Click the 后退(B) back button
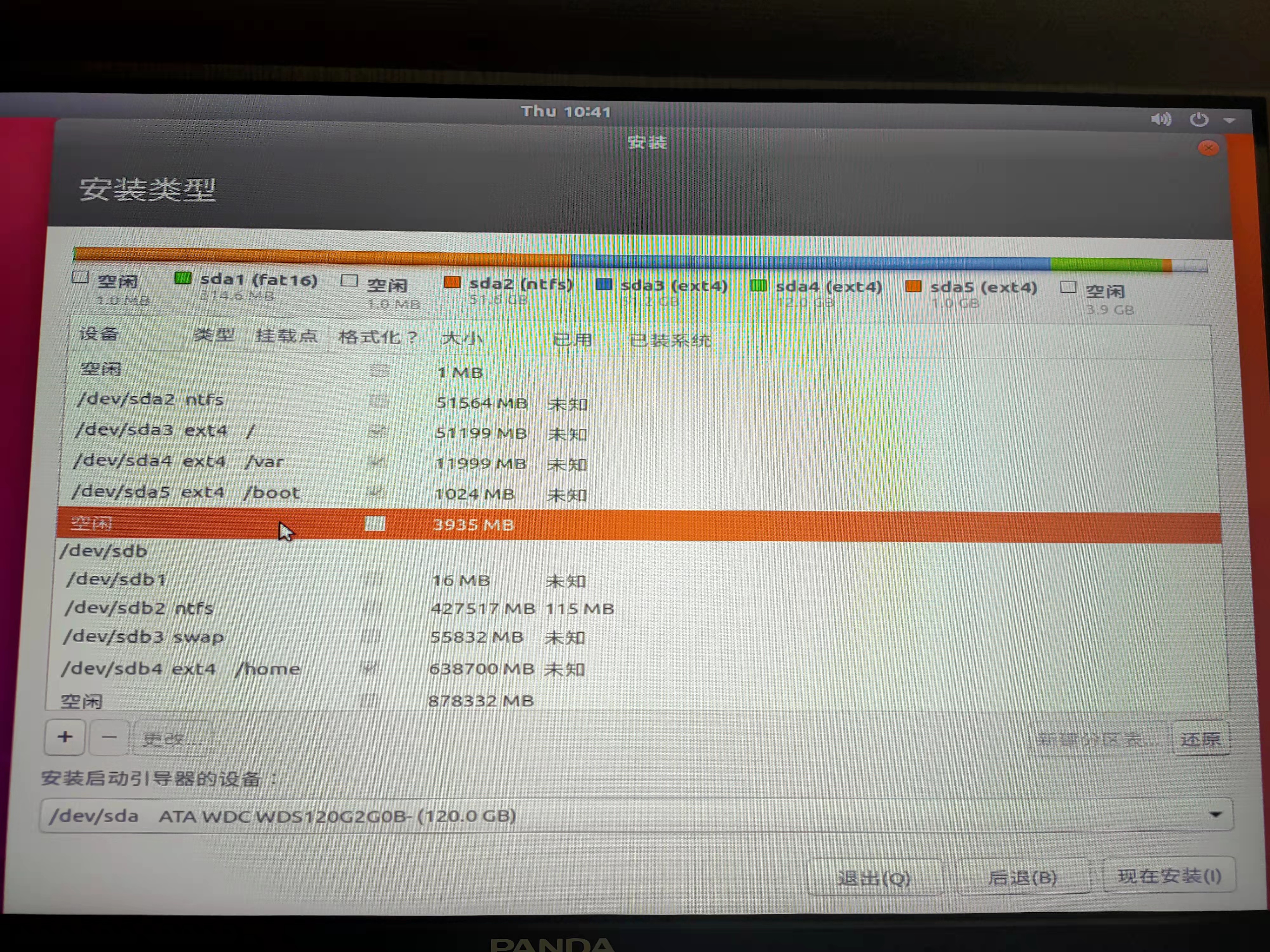This screenshot has height=952, width=1270. click(x=1023, y=877)
